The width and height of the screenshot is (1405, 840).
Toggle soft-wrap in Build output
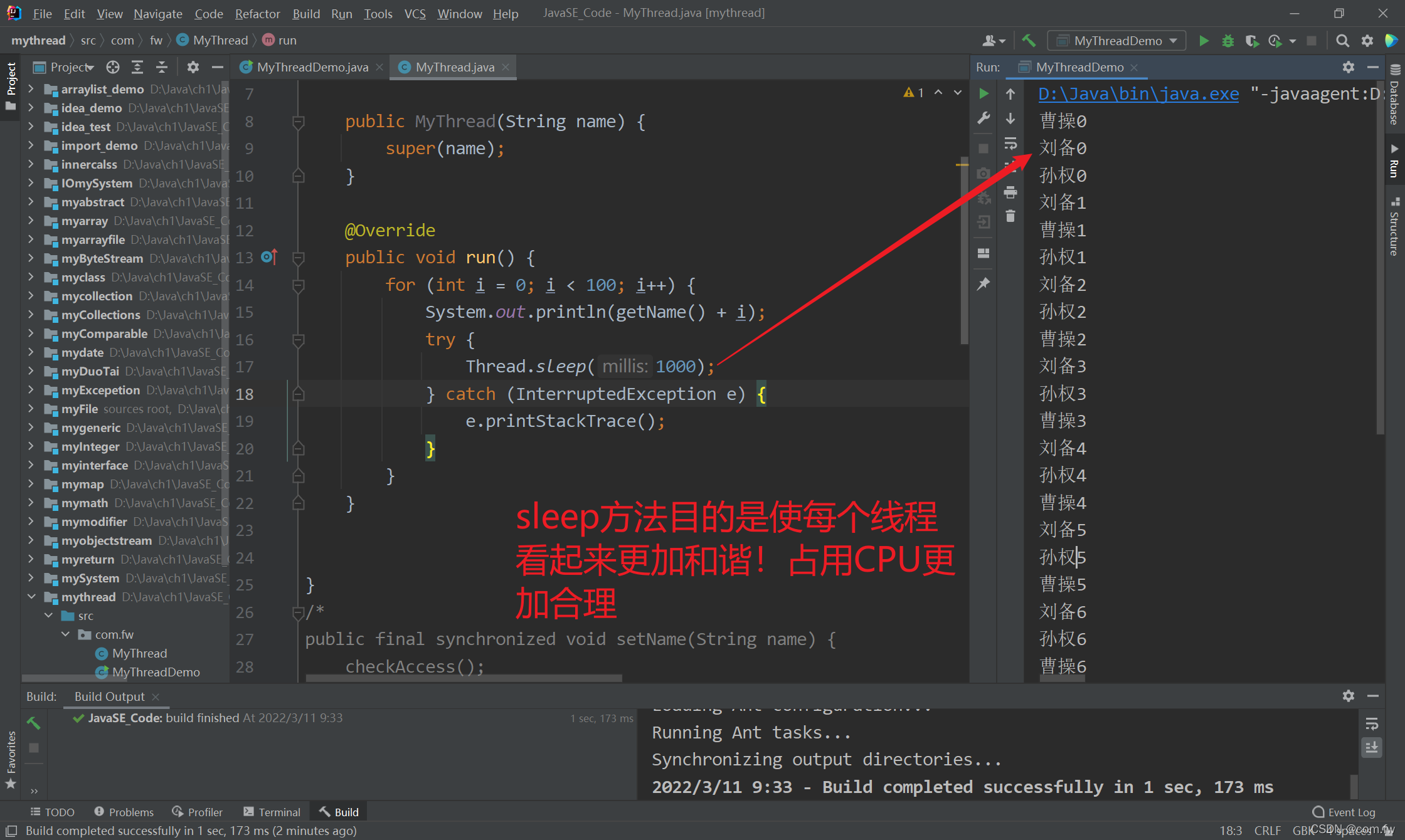[1372, 724]
